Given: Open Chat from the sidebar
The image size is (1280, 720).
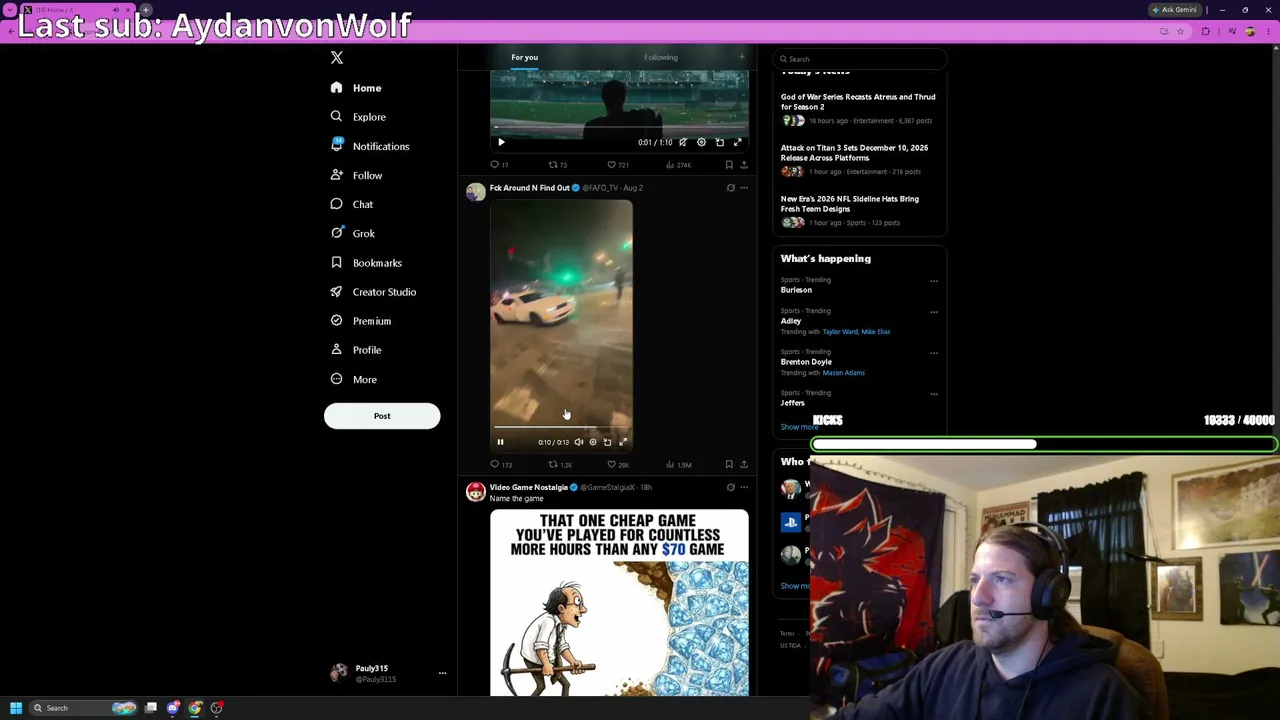Looking at the screenshot, I should click(x=352, y=204).
